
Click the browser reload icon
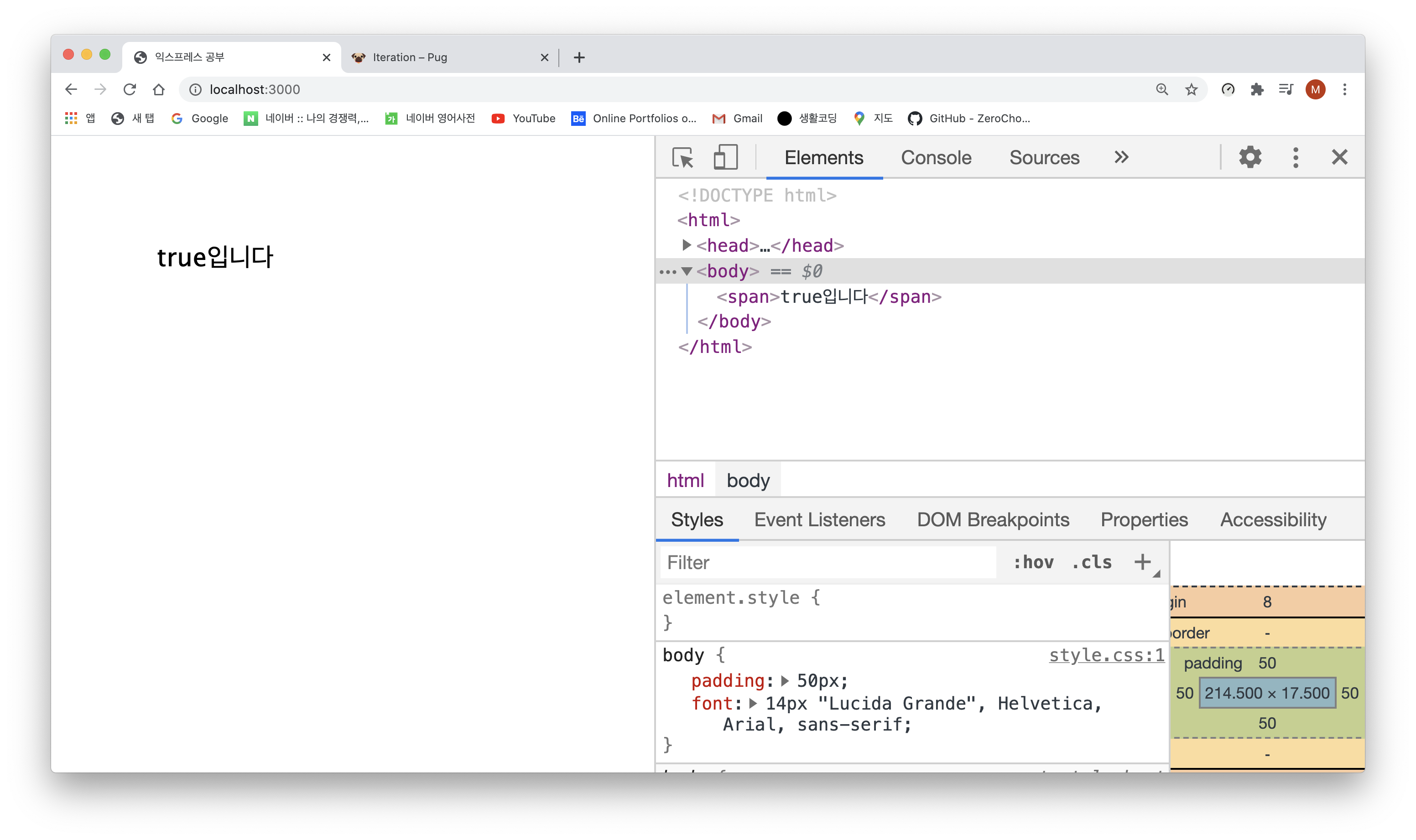[130, 89]
